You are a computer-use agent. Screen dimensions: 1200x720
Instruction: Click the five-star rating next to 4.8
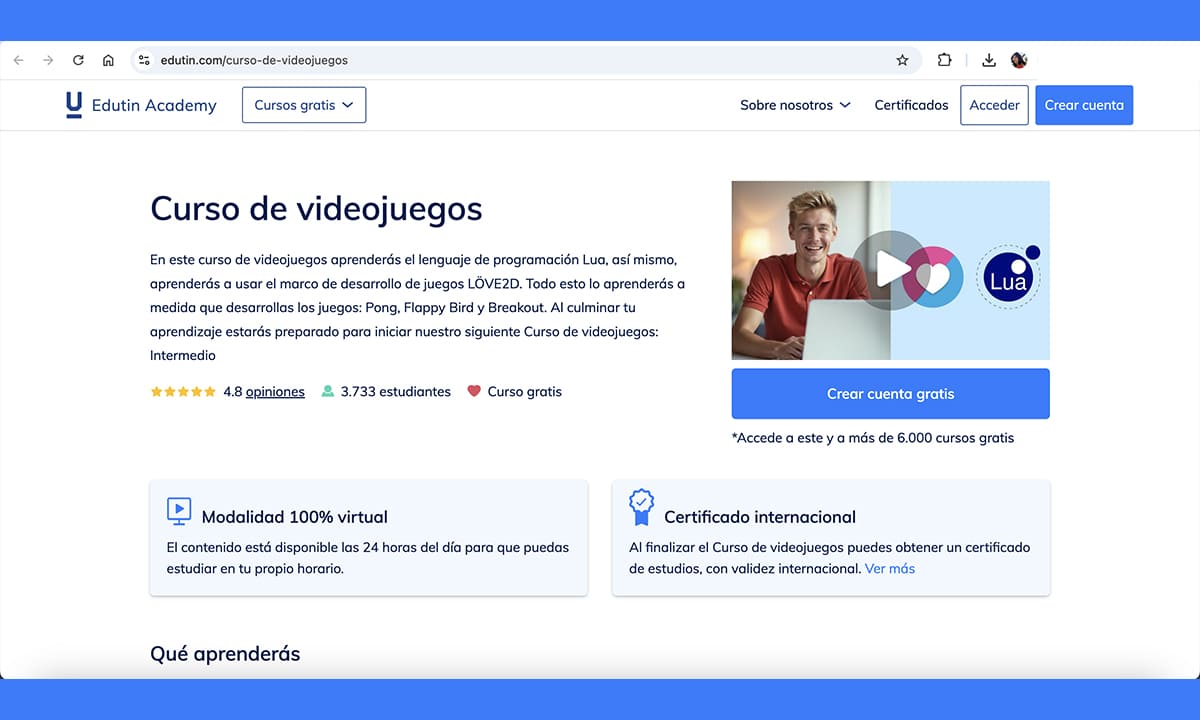tap(182, 391)
